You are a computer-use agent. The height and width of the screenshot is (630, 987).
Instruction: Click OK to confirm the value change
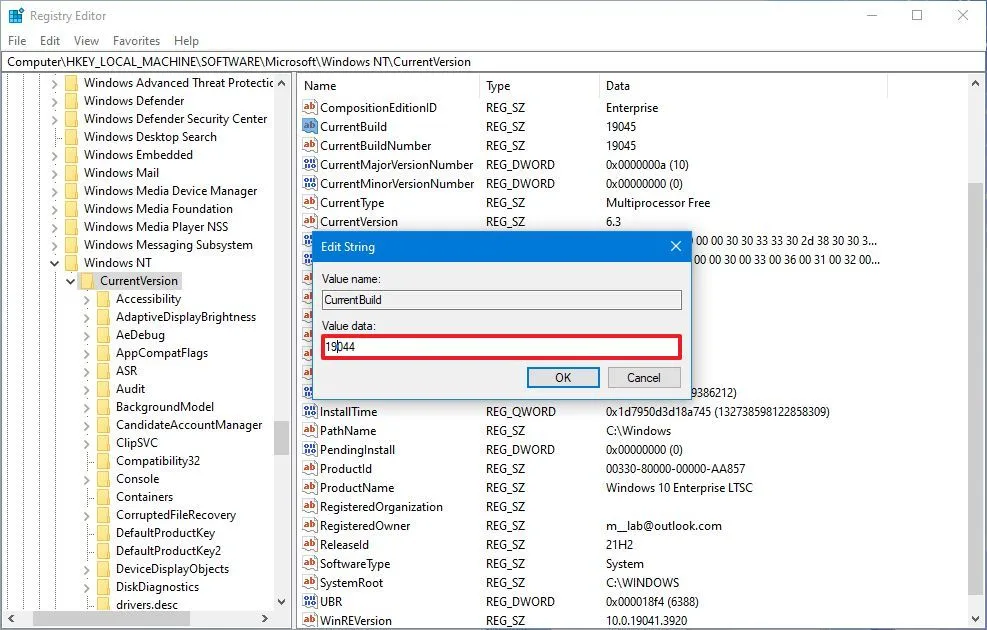[x=562, y=377]
